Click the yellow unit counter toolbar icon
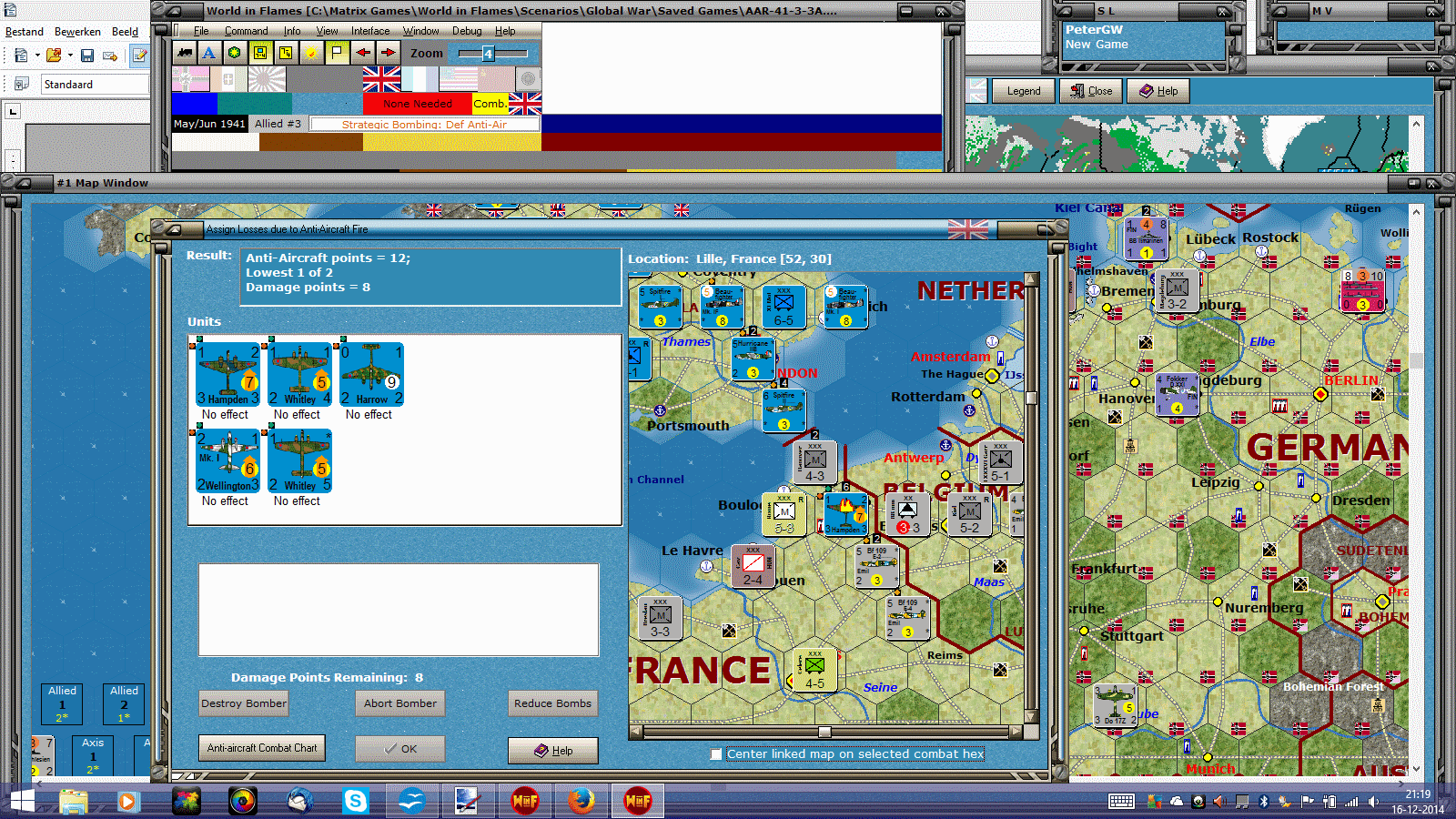Image resolution: width=1456 pixels, height=819 pixels. [x=260, y=53]
